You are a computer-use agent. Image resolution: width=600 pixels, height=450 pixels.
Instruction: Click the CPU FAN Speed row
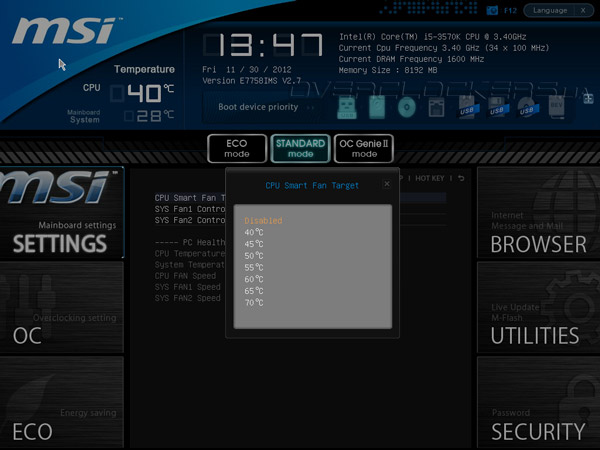tap(185, 276)
